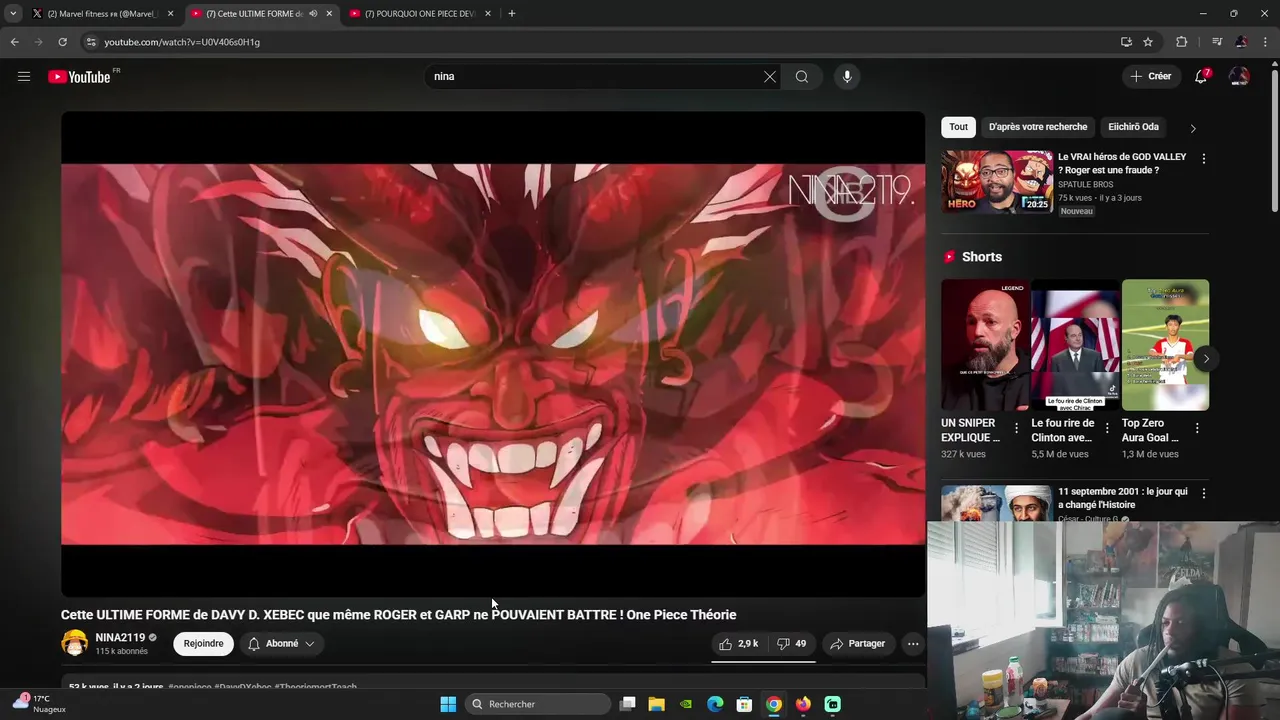Select the Tout filter chip

tap(959, 127)
